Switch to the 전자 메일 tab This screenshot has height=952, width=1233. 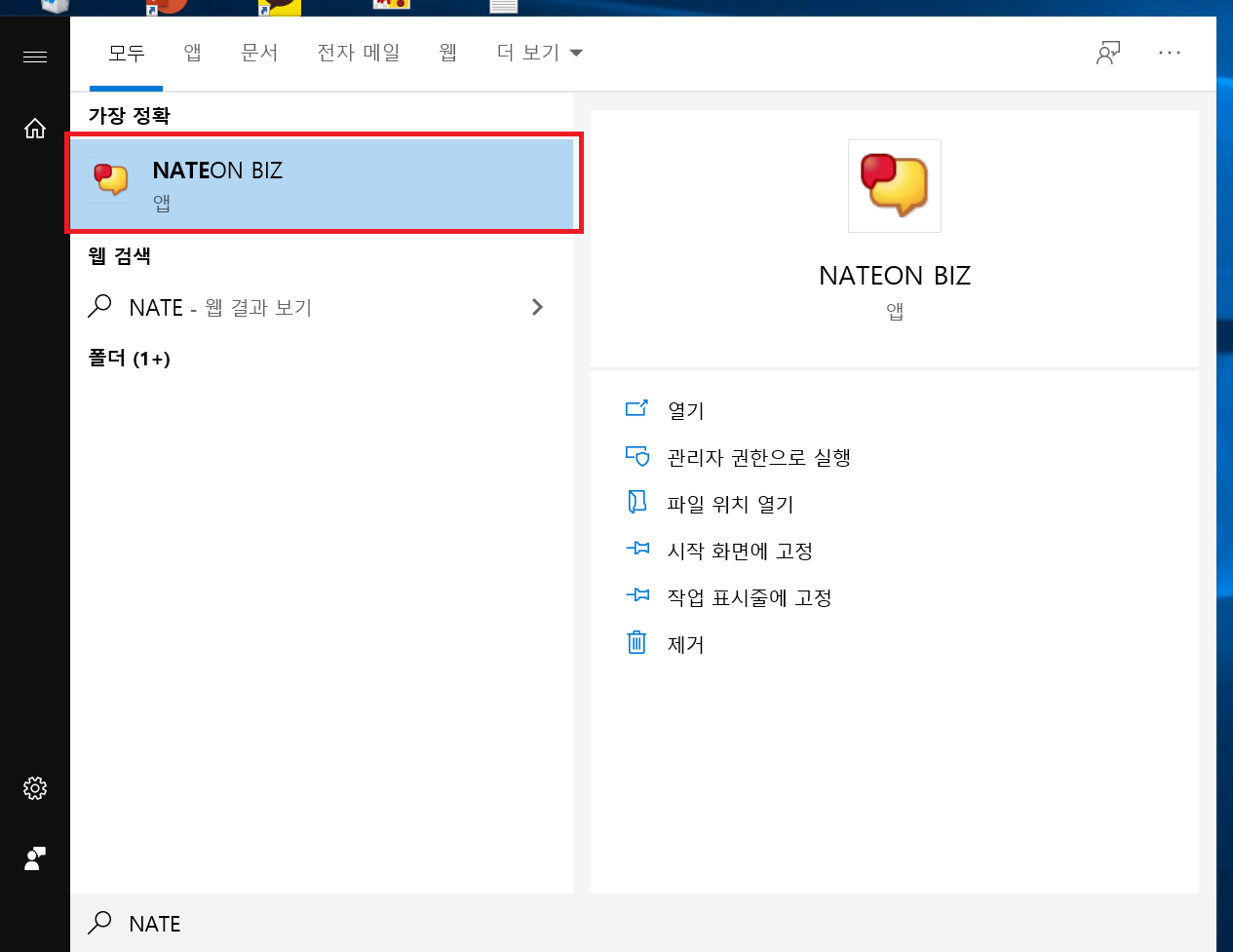click(359, 53)
